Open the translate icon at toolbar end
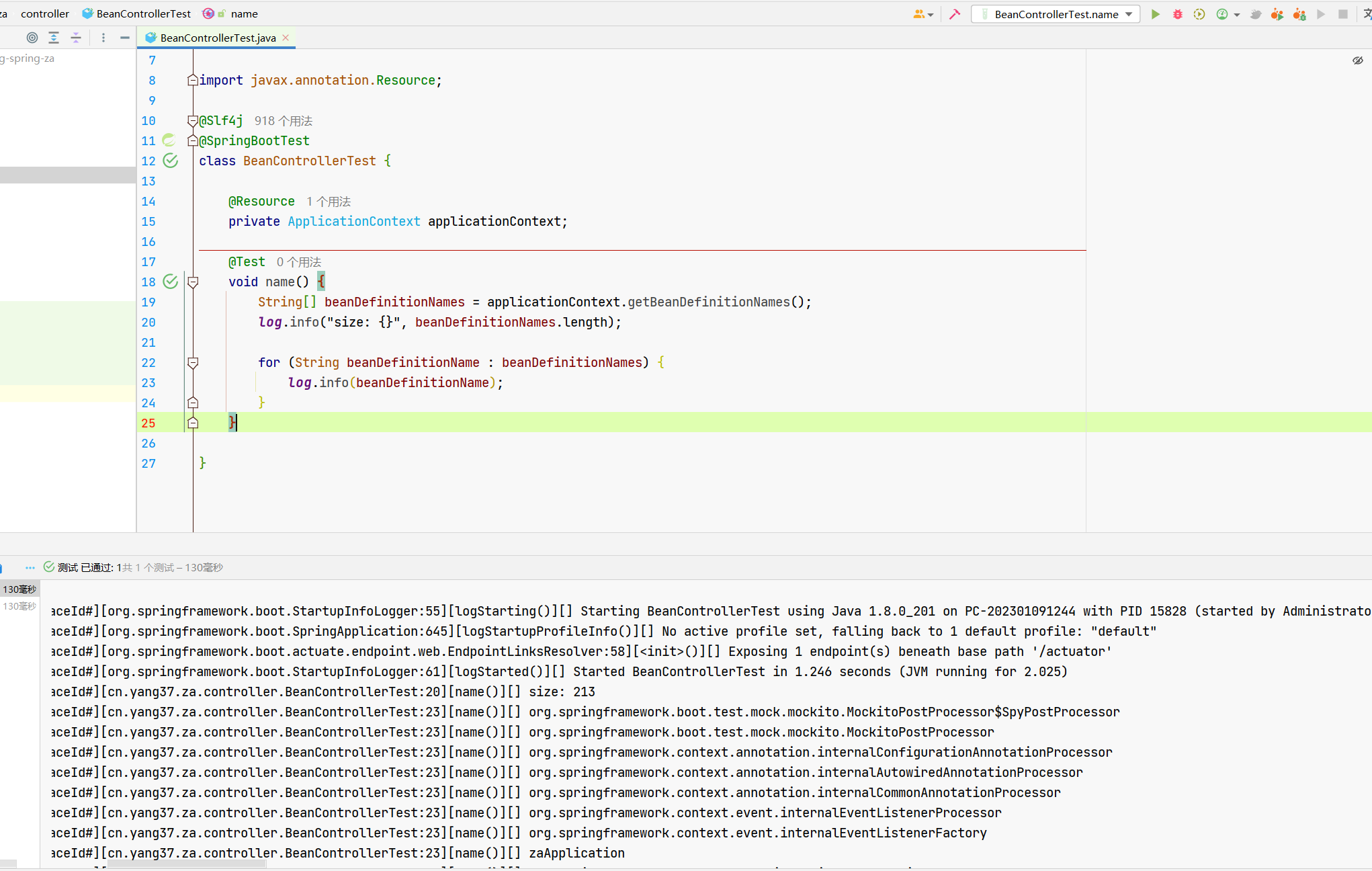Screen dimensions: 1372x871 tap(1366, 14)
